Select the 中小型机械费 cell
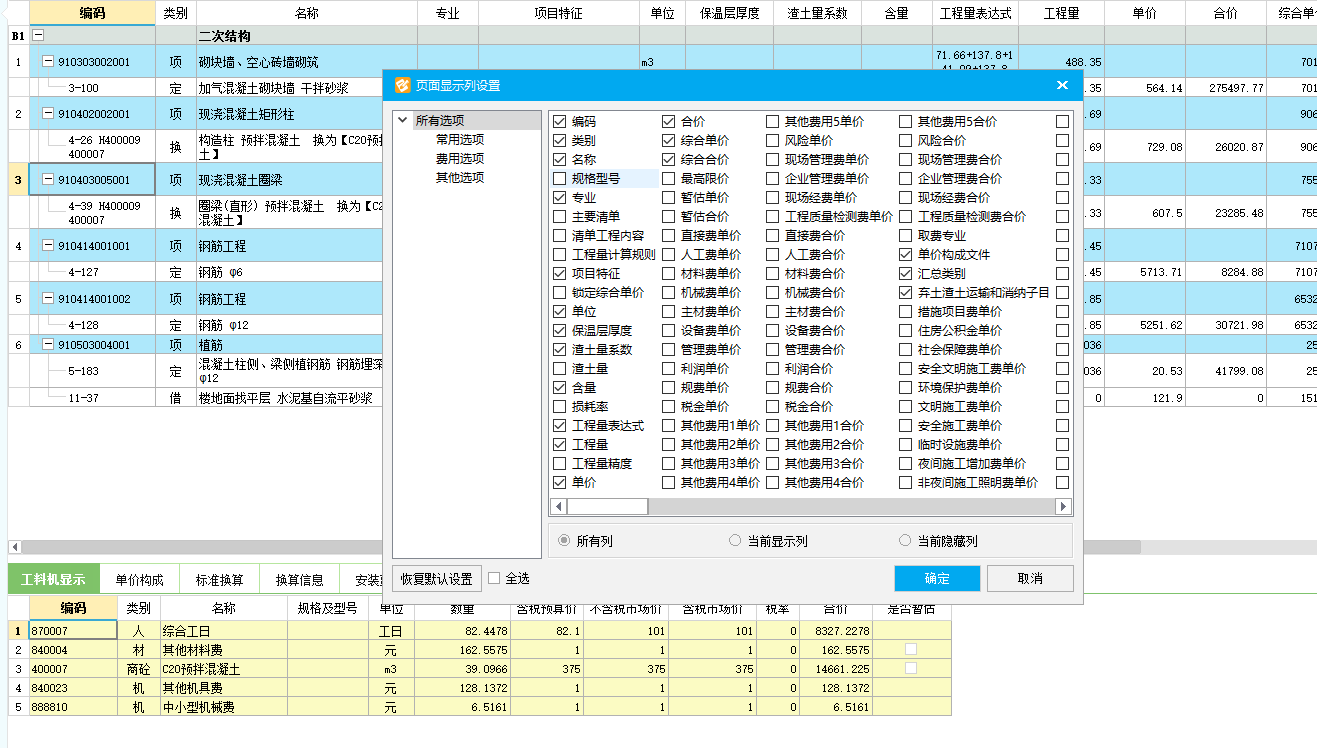The height and width of the screenshot is (748, 1317). pyautogui.click(x=223, y=707)
